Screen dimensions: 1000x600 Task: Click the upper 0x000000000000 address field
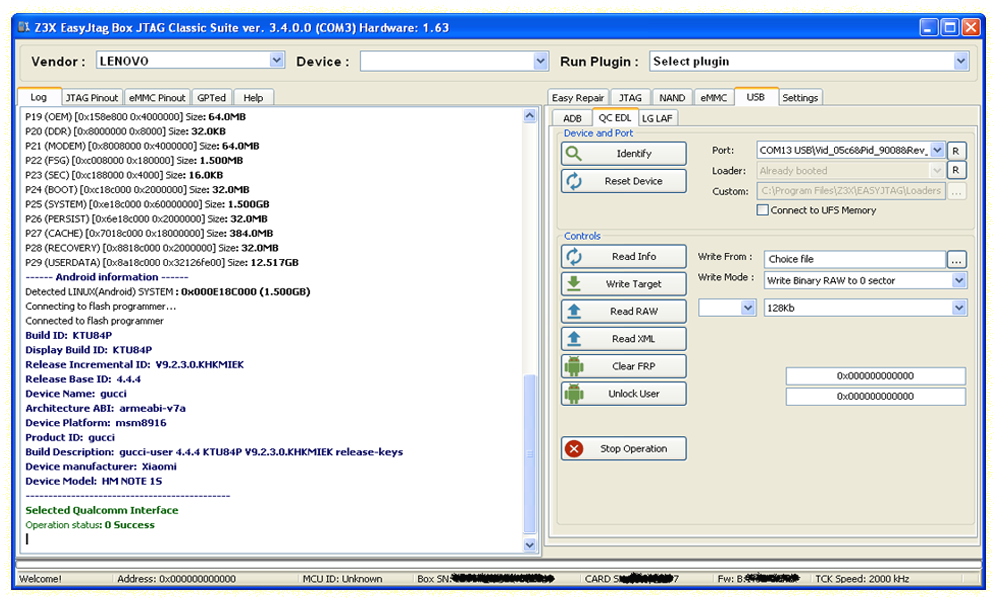[876, 376]
